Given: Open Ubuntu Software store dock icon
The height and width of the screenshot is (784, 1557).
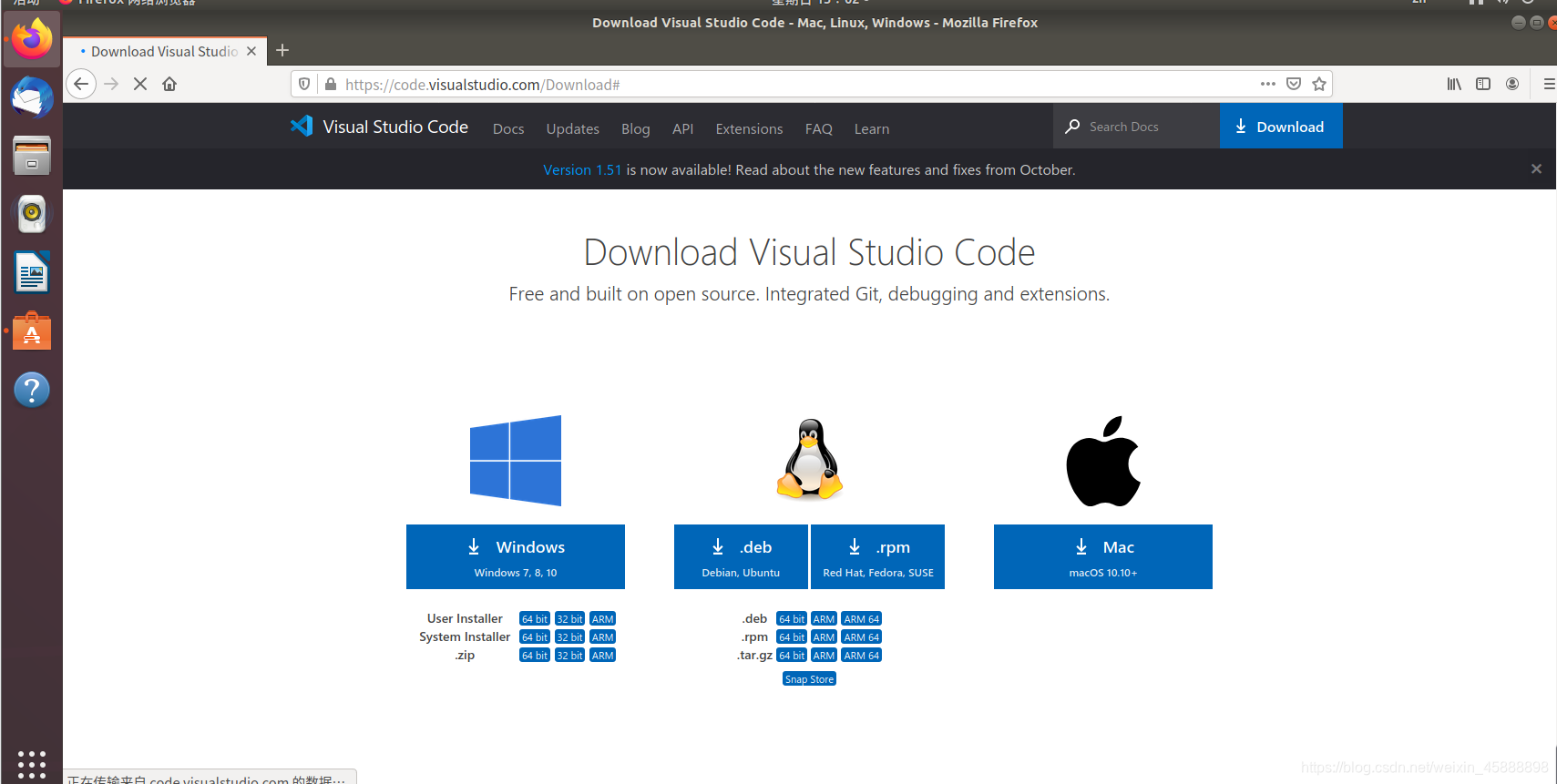Looking at the screenshot, I should tap(32, 331).
